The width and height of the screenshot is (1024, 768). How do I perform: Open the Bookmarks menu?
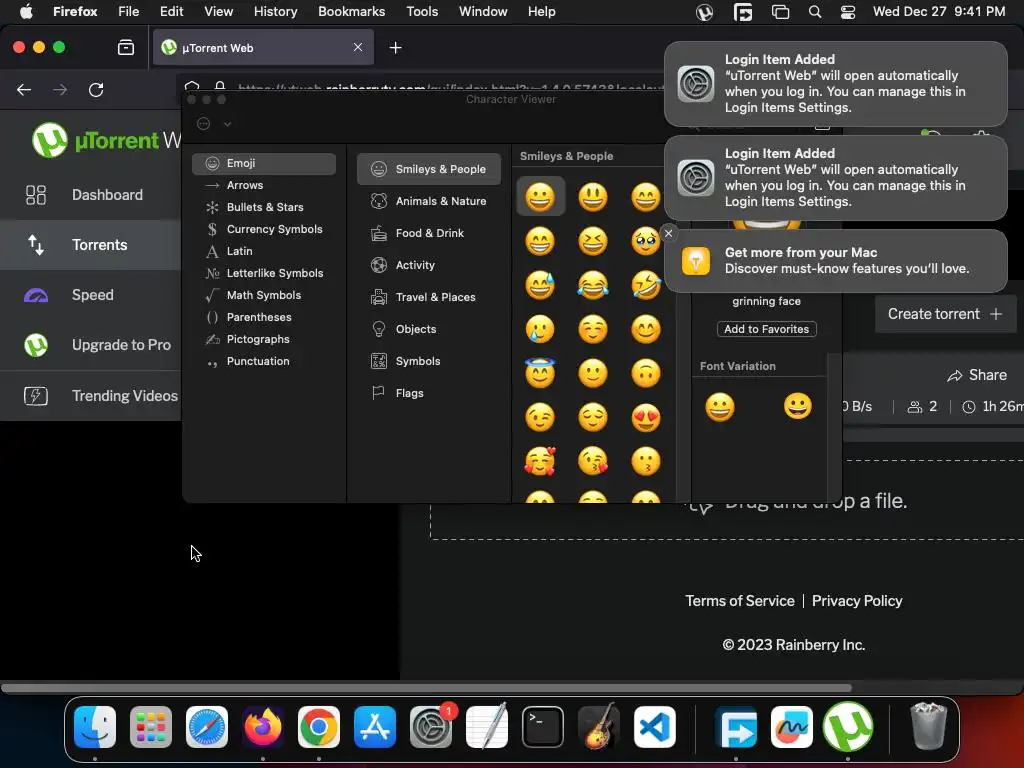351,12
